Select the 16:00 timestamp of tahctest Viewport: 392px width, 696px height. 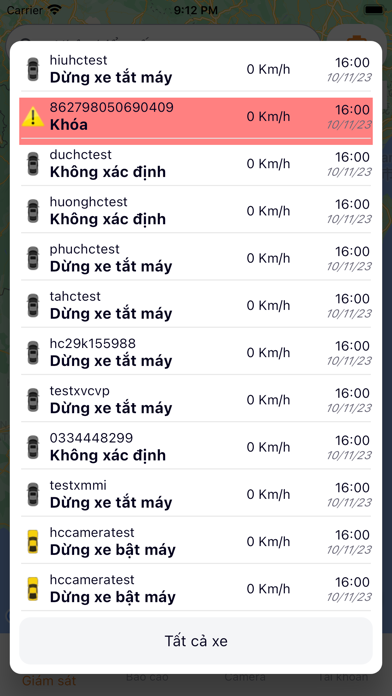(x=352, y=299)
